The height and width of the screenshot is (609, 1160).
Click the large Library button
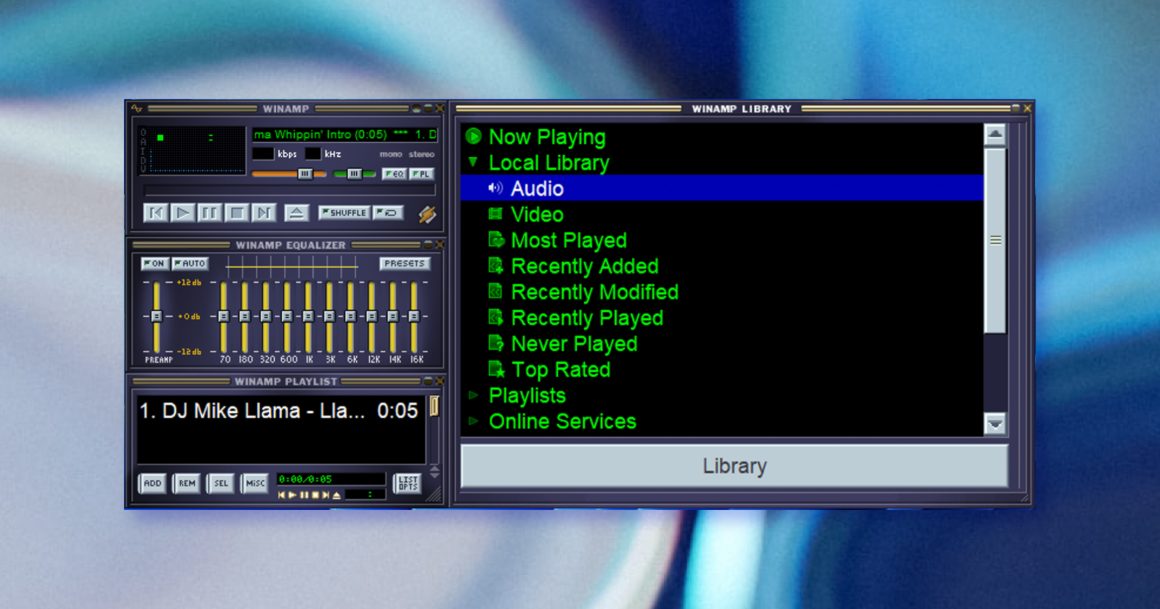pyautogui.click(x=734, y=466)
